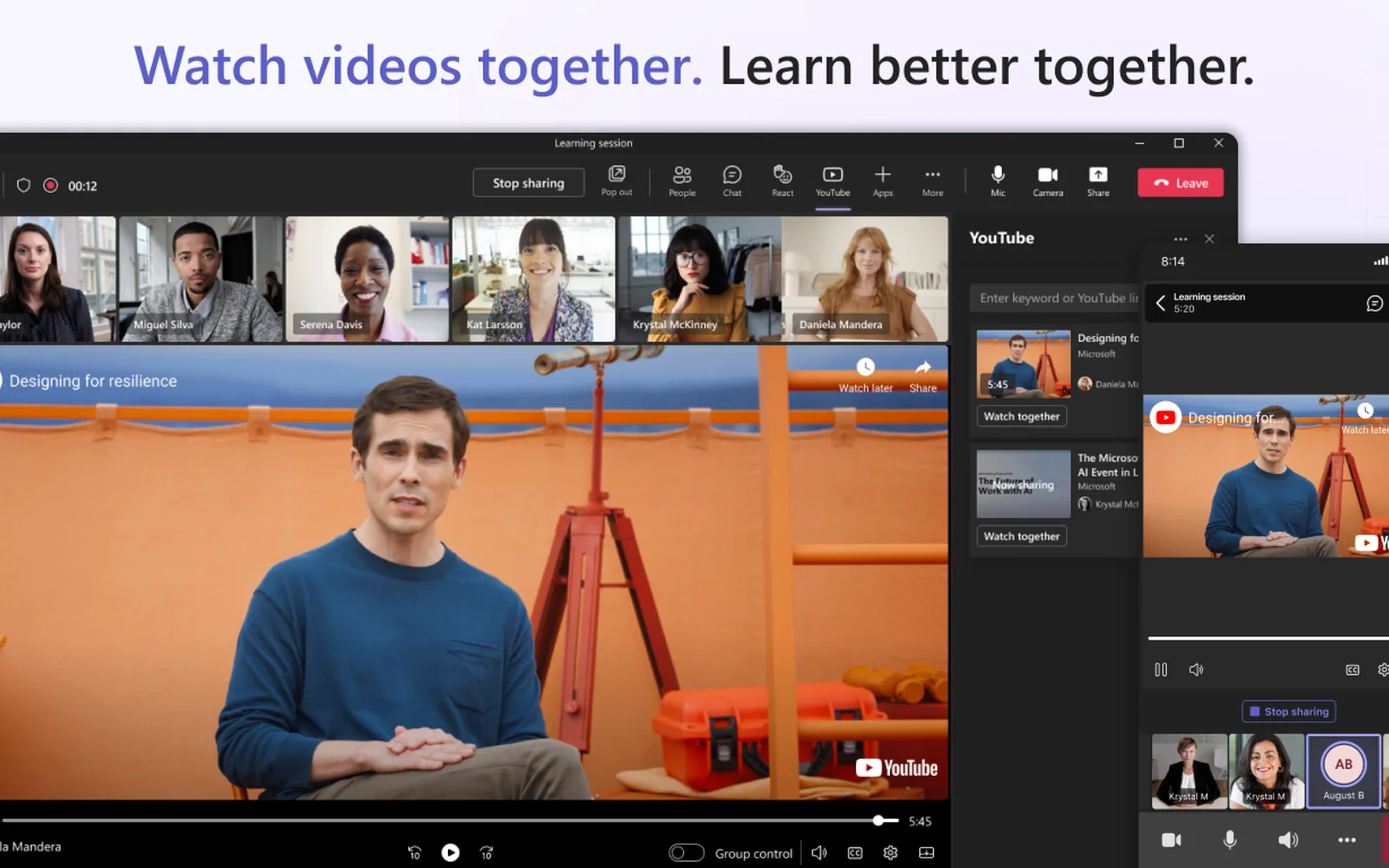Toggle closed captions on main video
This screenshot has height=868, width=1389.
coord(855,853)
